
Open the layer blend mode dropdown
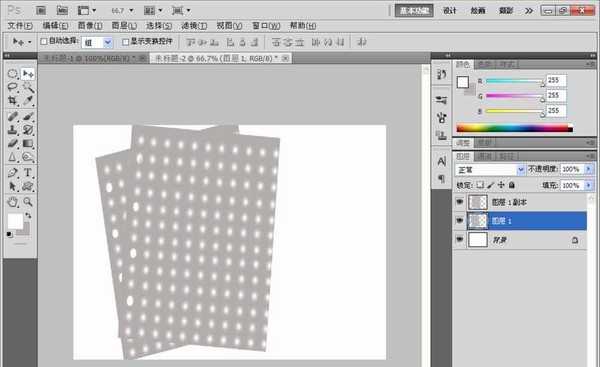(x=490, y=169)
